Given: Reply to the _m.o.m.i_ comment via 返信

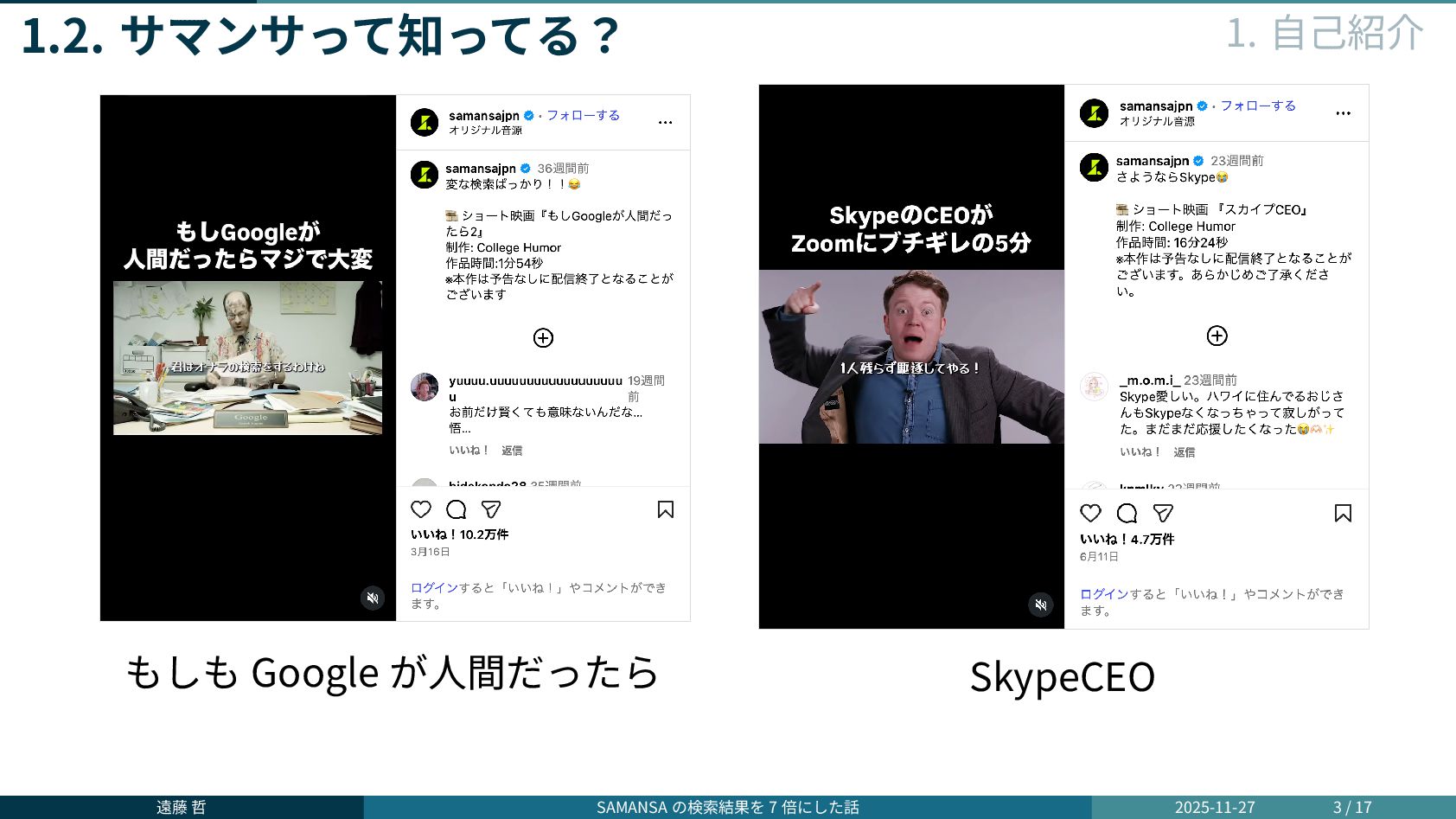Looking at the screenshot, I should 1184,452.
